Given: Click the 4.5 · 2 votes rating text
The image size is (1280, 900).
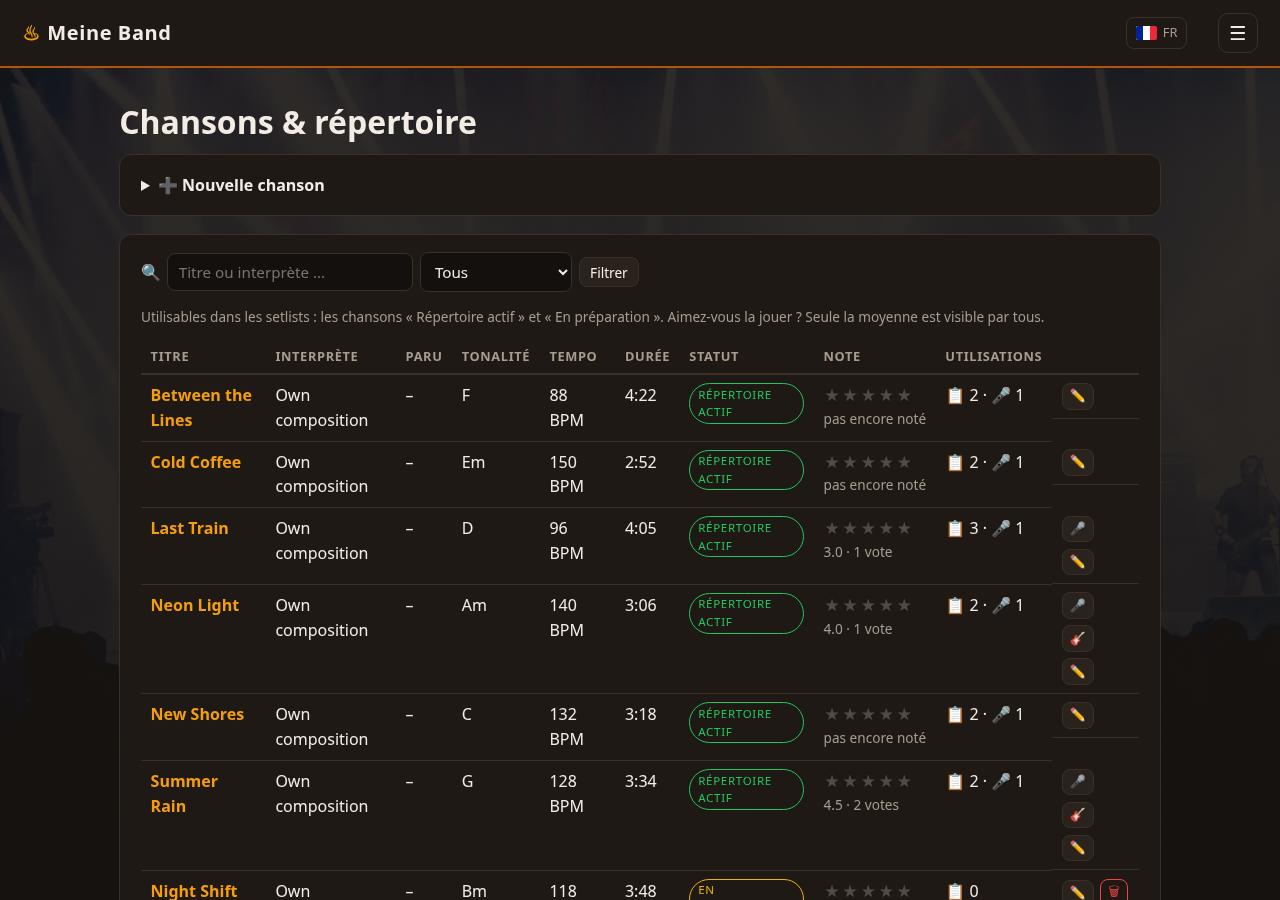Looking at the screenshot, I should click(861, 805).
